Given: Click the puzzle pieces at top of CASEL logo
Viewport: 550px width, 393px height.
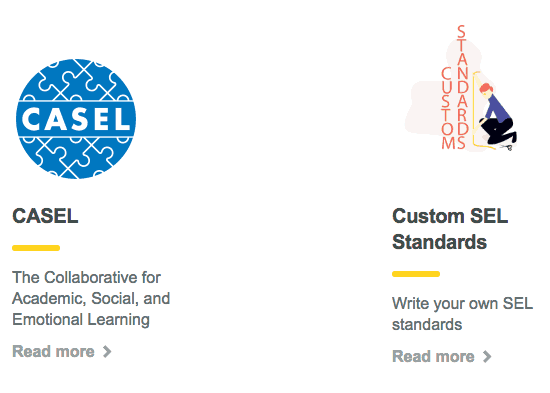Looking at the screenshot, I should (76, 80).
